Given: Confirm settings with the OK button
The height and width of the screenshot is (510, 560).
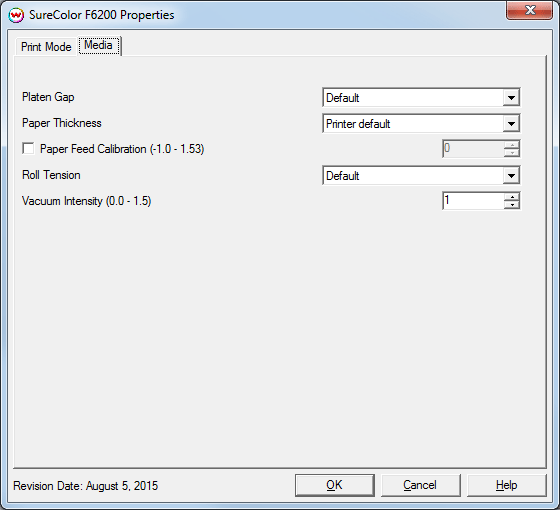Looking at the screenshot, I should click(335, 485).
